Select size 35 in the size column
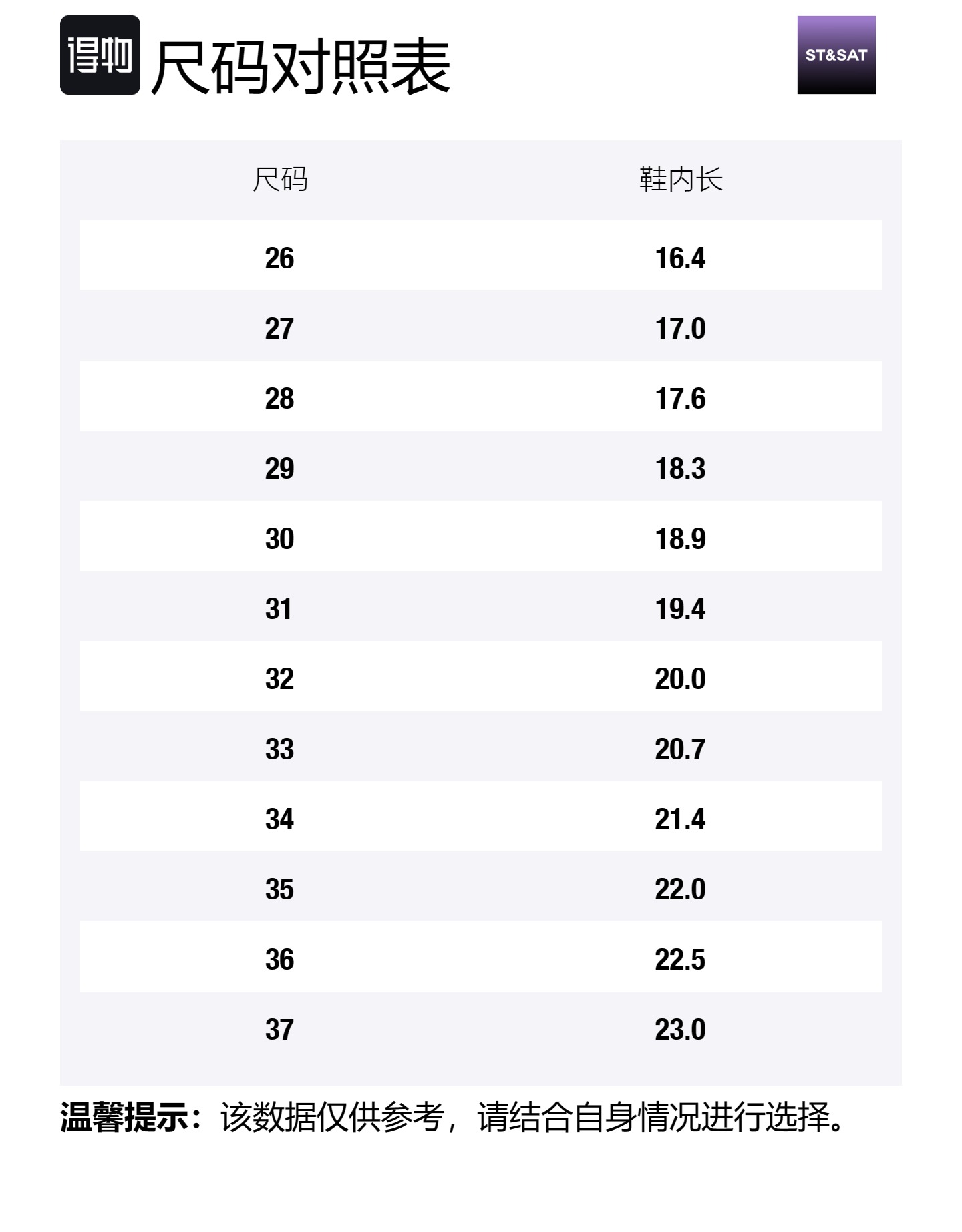The image size is (962, 1232). click(x=279, y=889)
